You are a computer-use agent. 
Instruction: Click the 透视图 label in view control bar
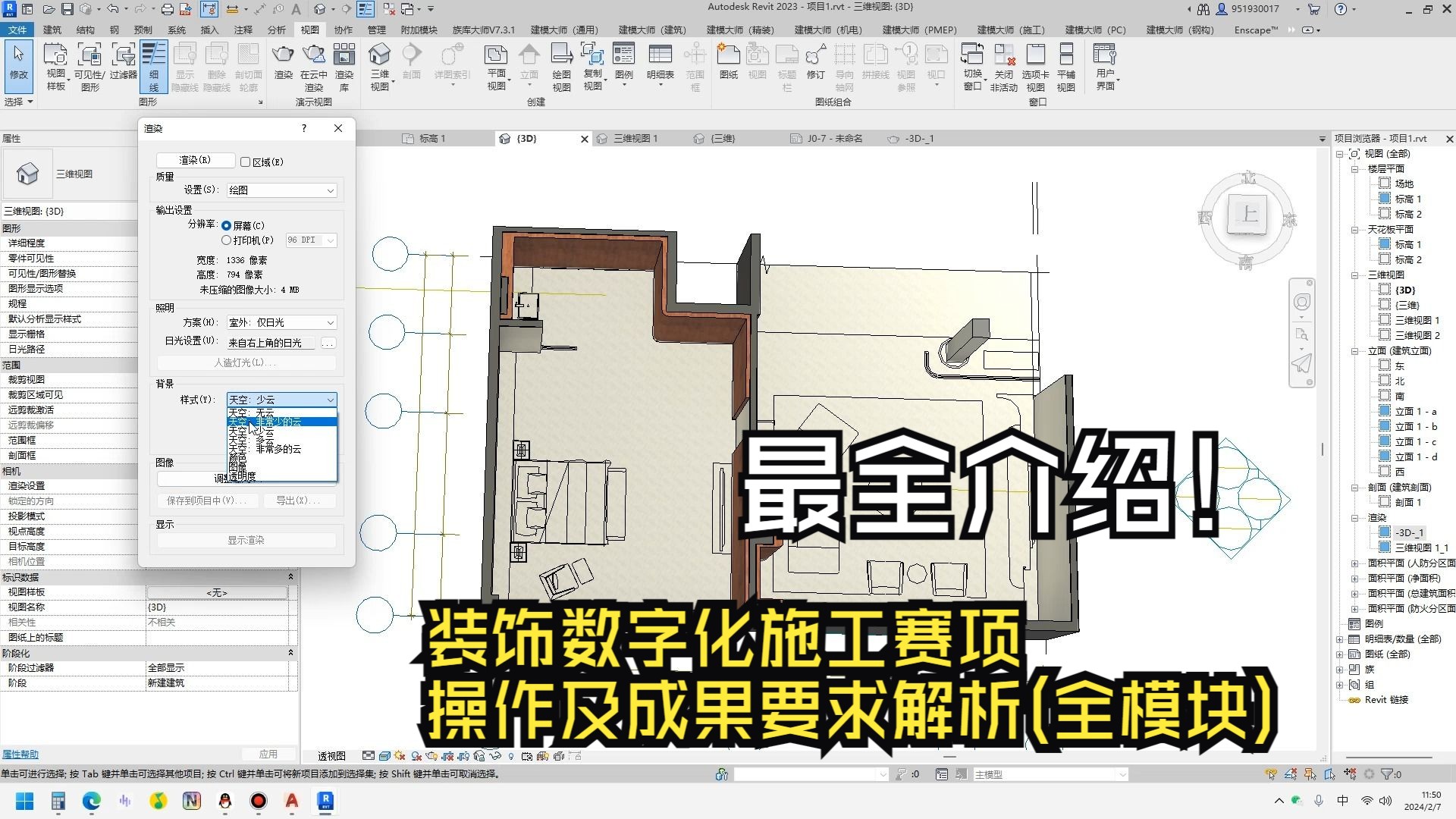(331, 756)
